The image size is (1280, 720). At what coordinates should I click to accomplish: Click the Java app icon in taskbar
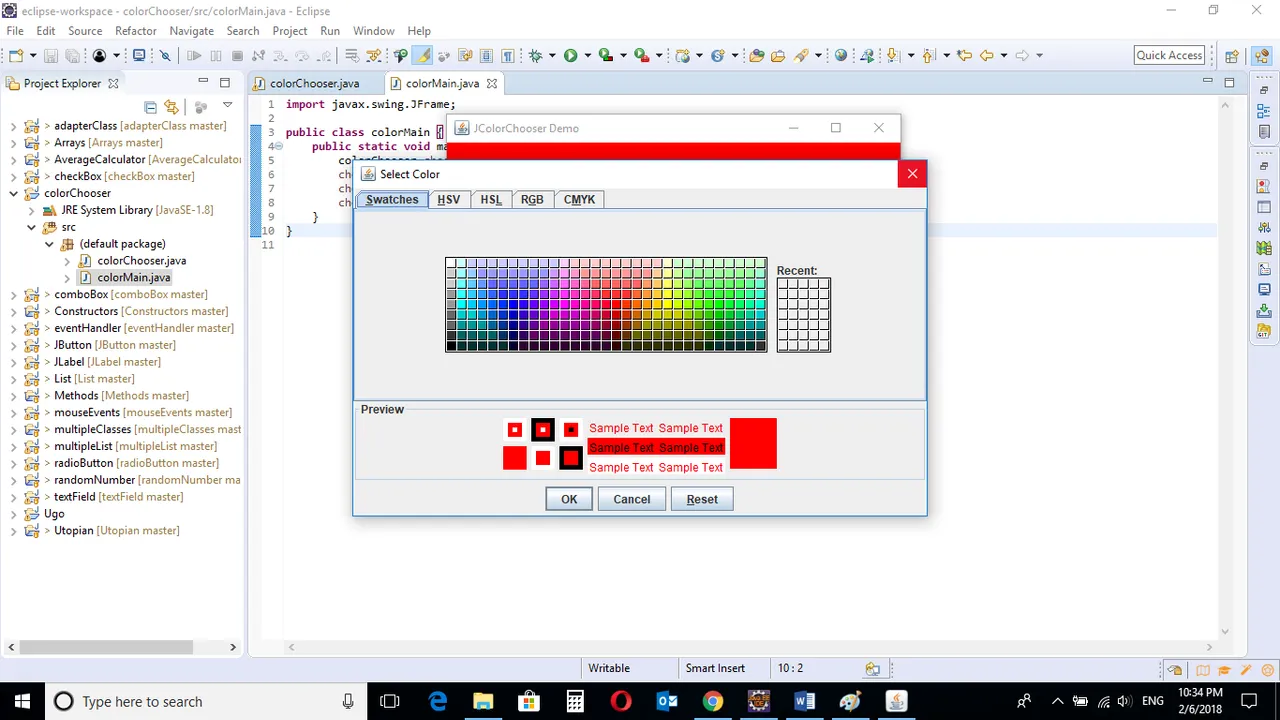pyautogui.click(x=896, y=701)
